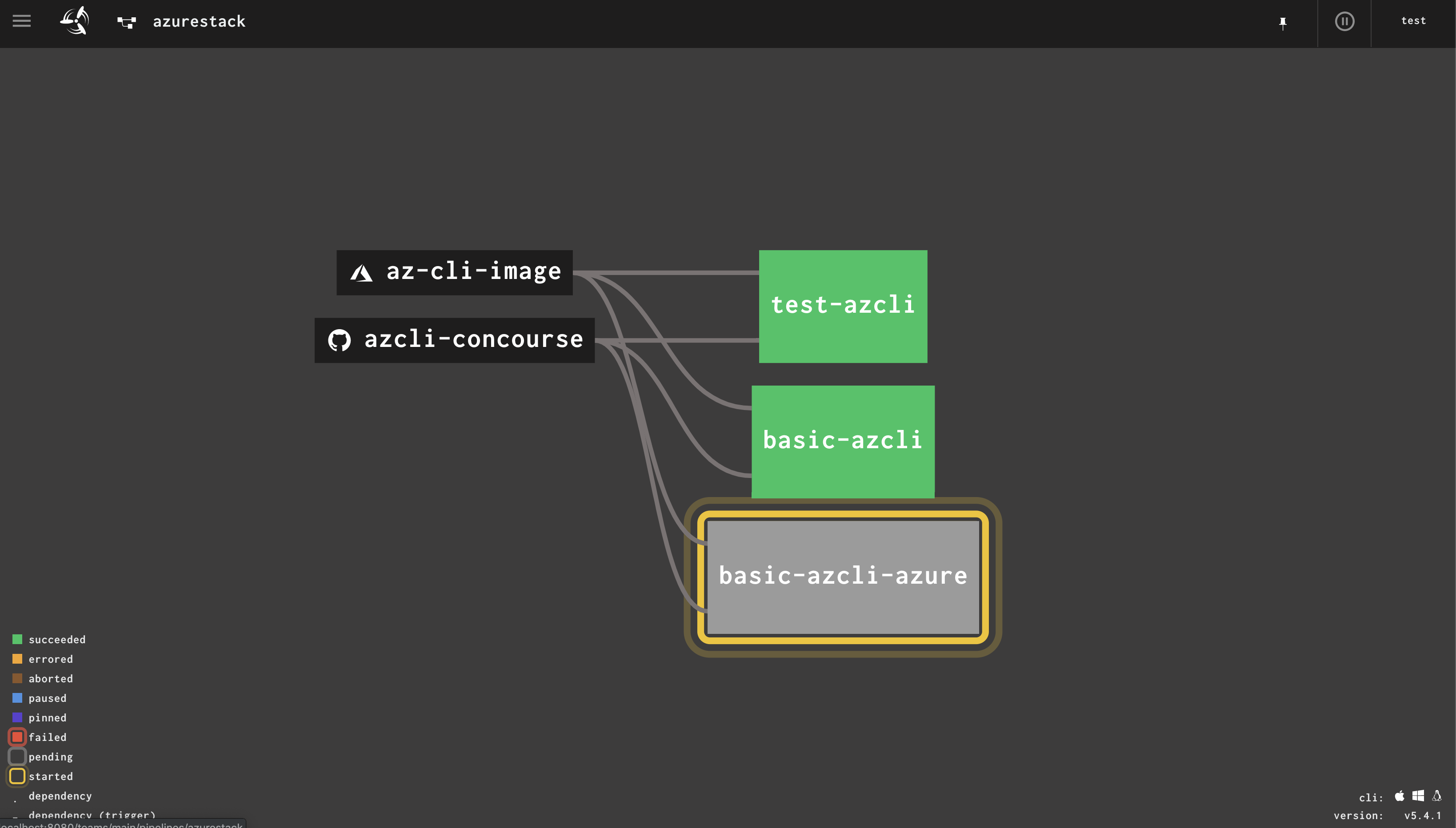The width and height of the screenshot is (1456, 828).
Task: Click the azcli-concourse GitHub icon
Action: tap(339, 340)
